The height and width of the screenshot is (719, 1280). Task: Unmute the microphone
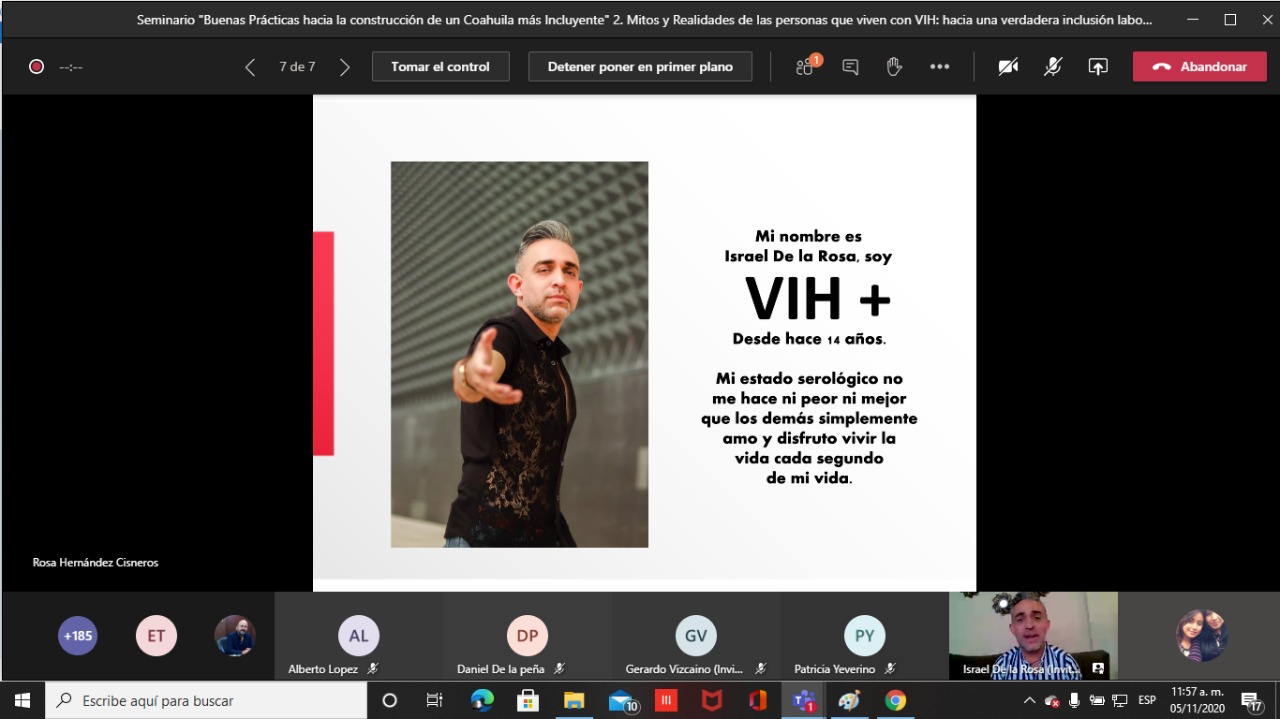pyautogui.click(x=1053, y=67)
